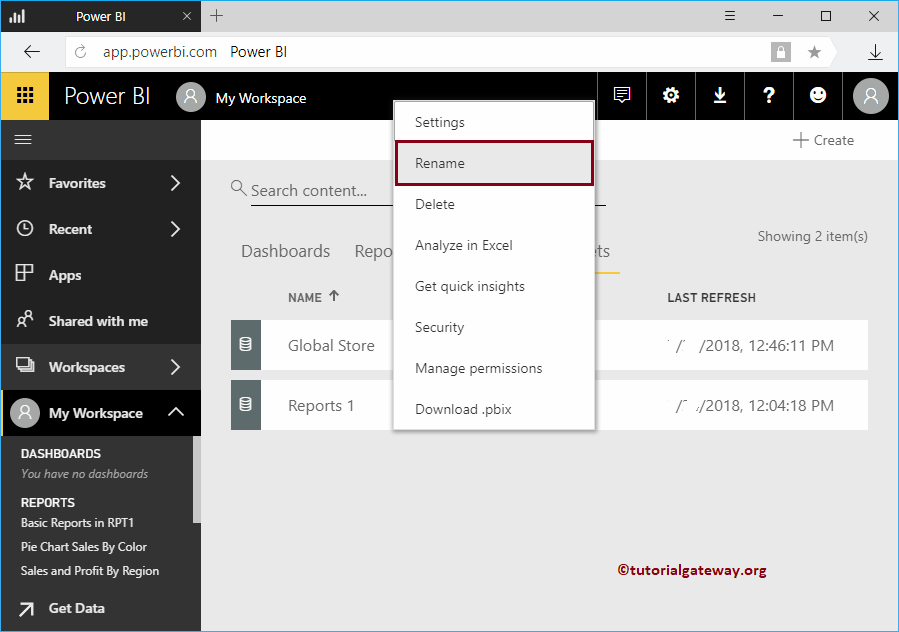The width and height of the screenshot is (899, 632).
Task: Click the user account avatar icon
Action: pyautogui.click(x=869, y=95)
